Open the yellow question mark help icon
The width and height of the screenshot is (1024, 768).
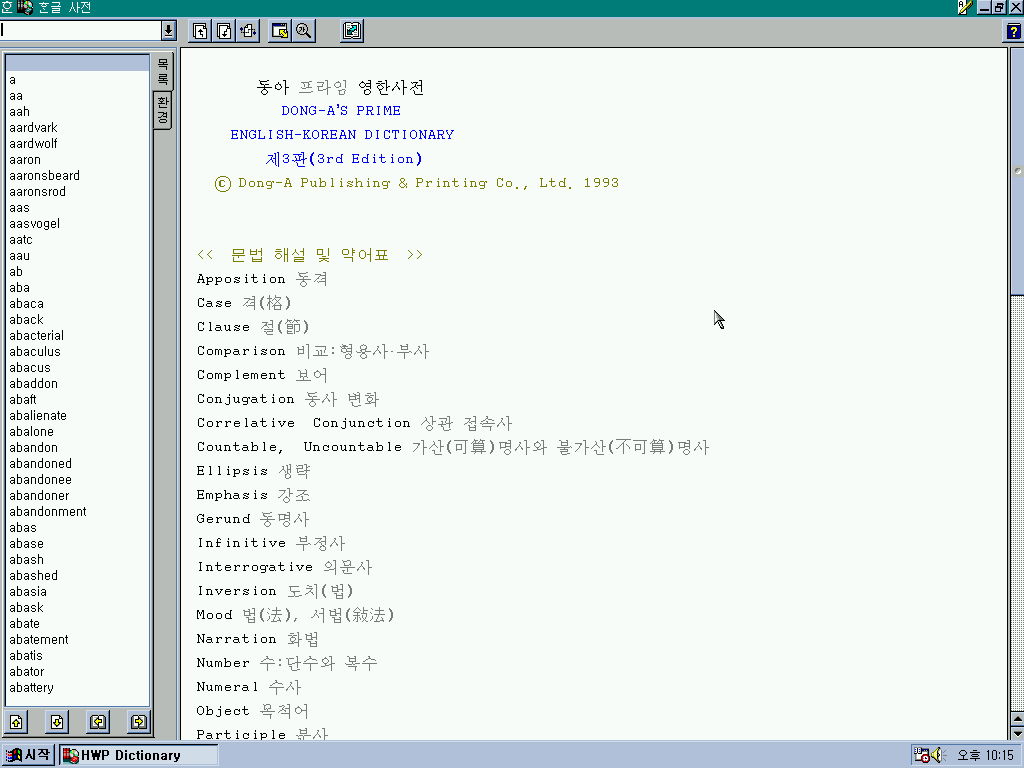pyautogui.click(x=1013, y=31)
